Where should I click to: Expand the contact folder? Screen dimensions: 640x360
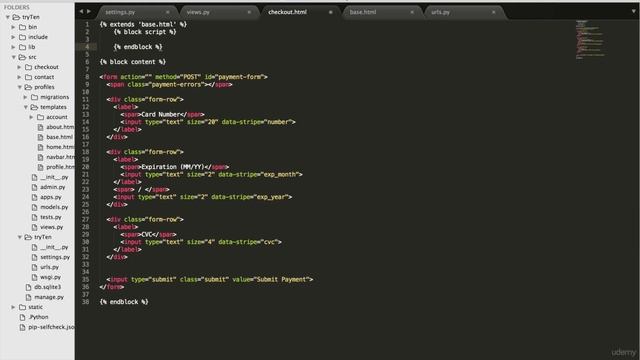[19, 77]
